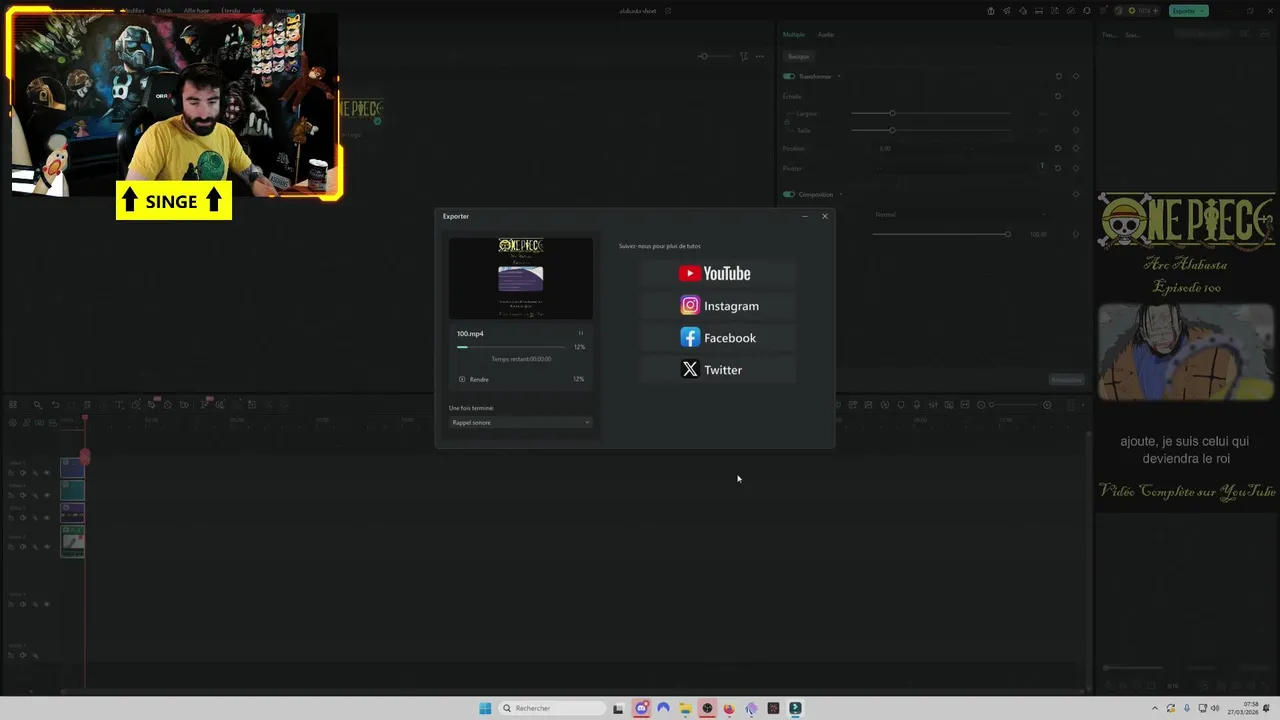This screenshot has height=720, width=1280.
Task: Click 100.mp4 file name text
Action: point(470,334)
